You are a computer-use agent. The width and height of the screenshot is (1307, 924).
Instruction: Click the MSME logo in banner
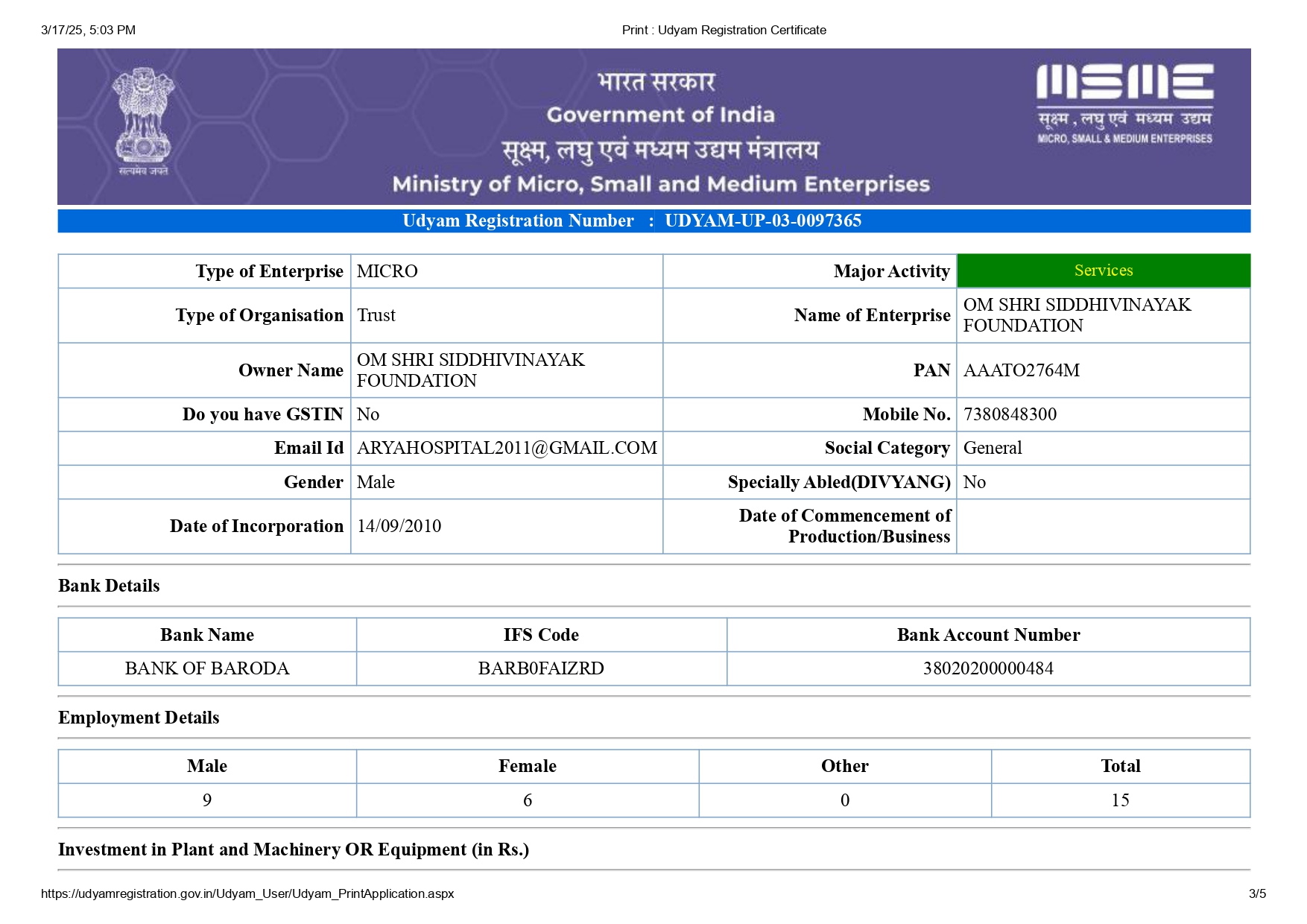click(x=1124, y=104)
